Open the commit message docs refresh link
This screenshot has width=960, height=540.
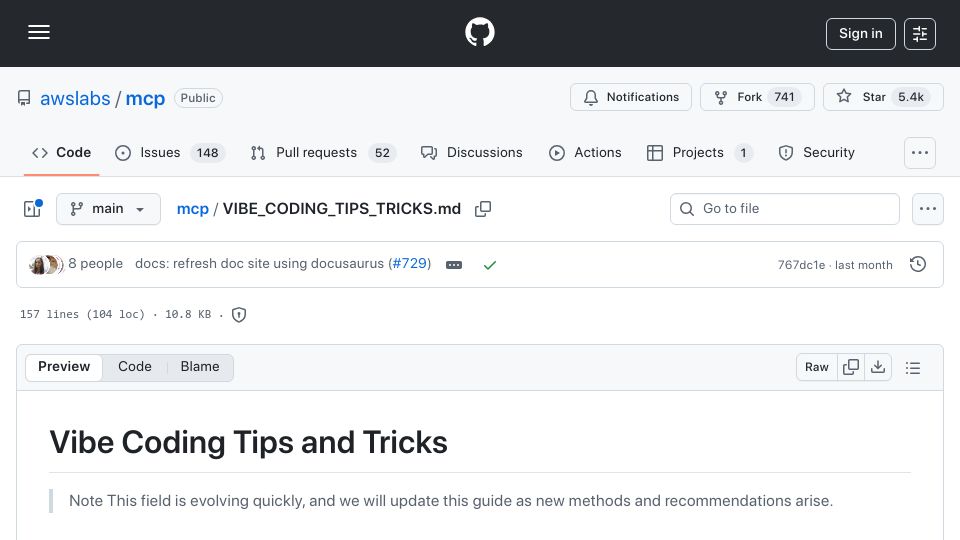260,263
